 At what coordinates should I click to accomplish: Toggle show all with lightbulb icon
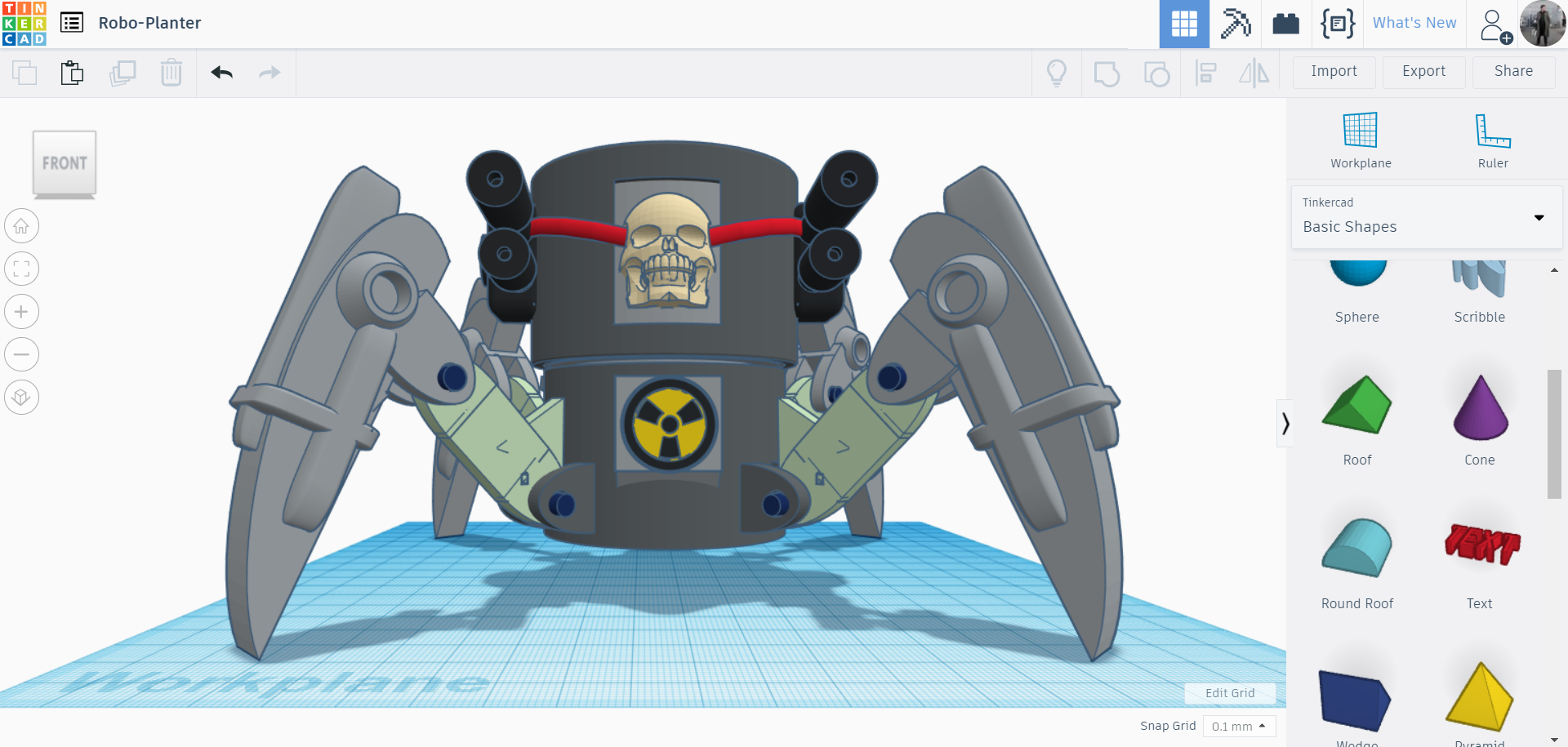(1057, 73)
